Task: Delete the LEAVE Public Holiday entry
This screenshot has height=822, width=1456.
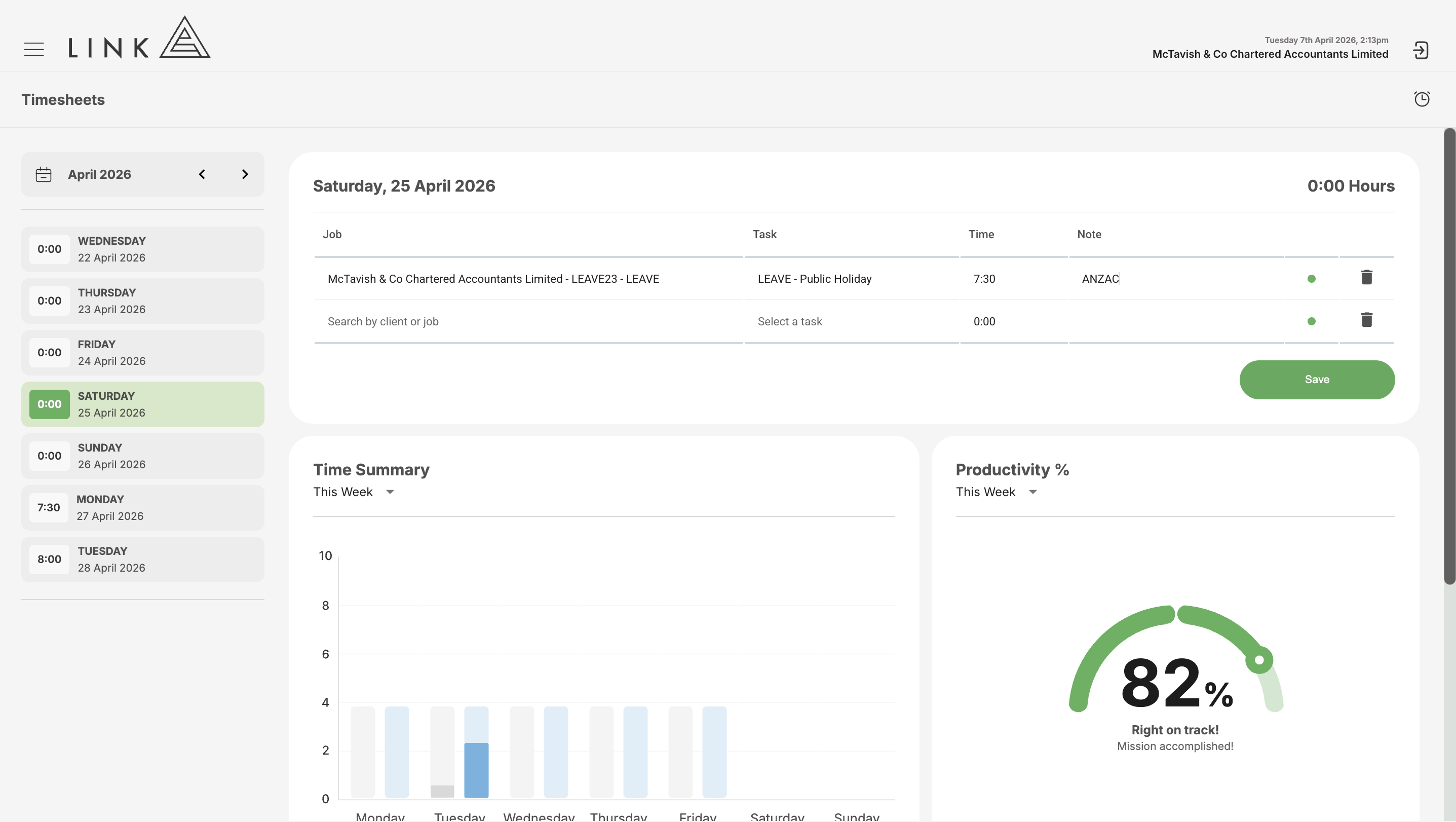Action: [1366, 278]
